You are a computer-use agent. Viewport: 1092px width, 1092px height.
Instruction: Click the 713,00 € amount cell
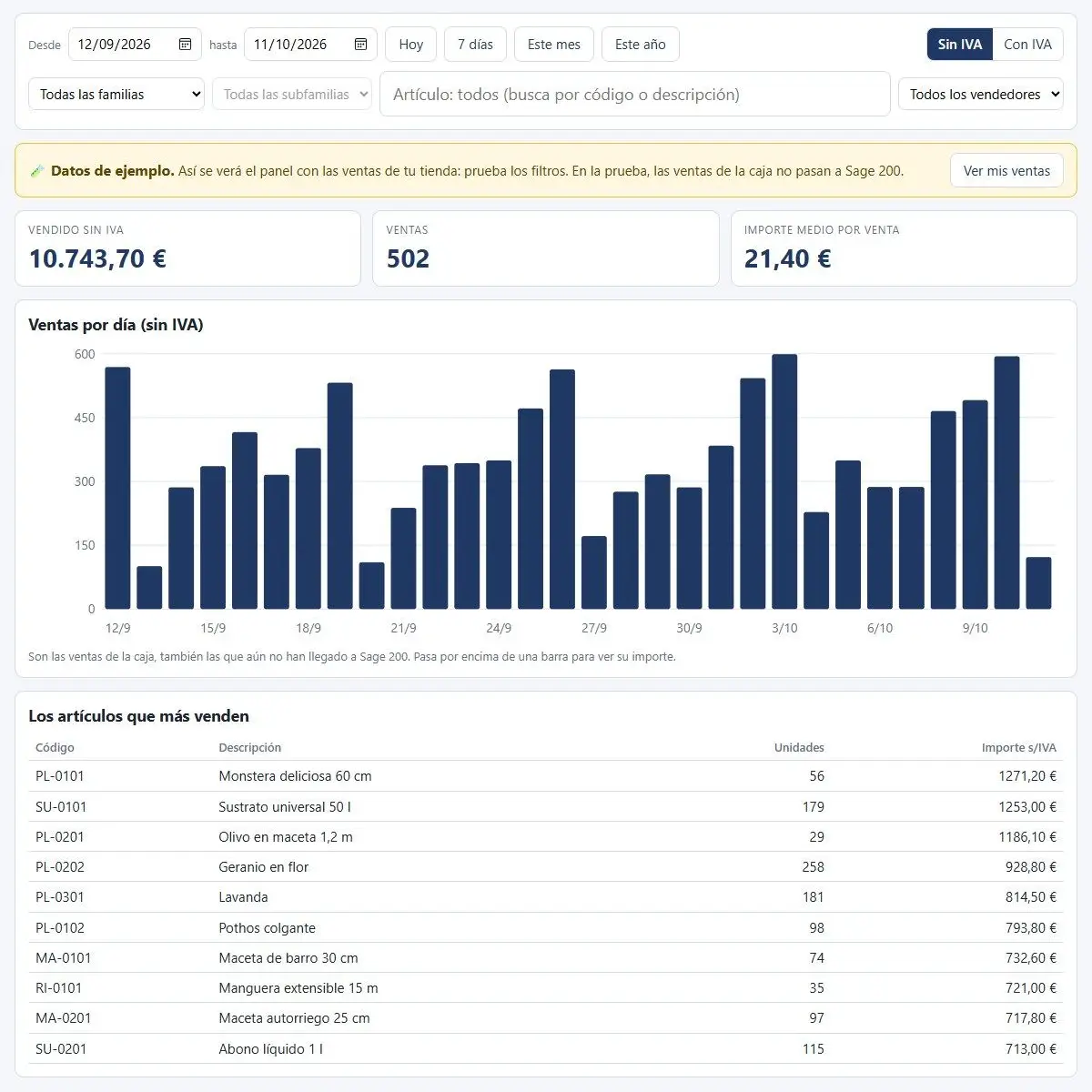pyautogui.click(x=1031, y=1048)
